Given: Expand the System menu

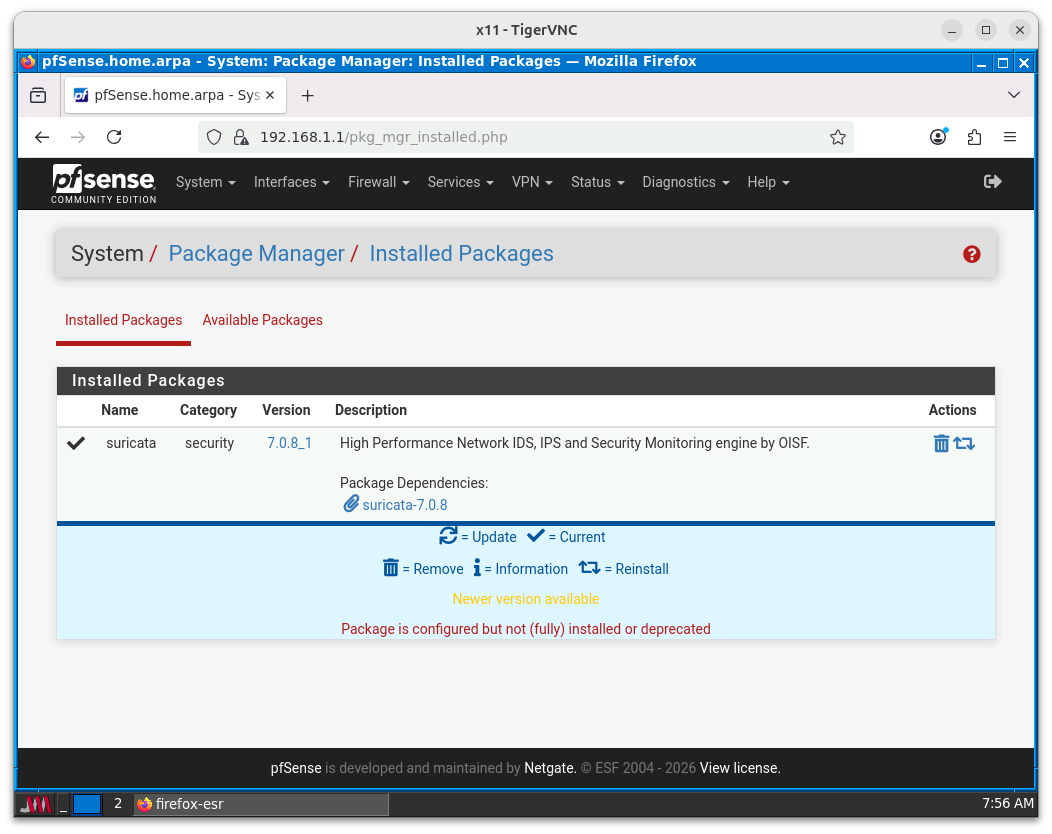Looking at the screenshot, I should 205,183.
